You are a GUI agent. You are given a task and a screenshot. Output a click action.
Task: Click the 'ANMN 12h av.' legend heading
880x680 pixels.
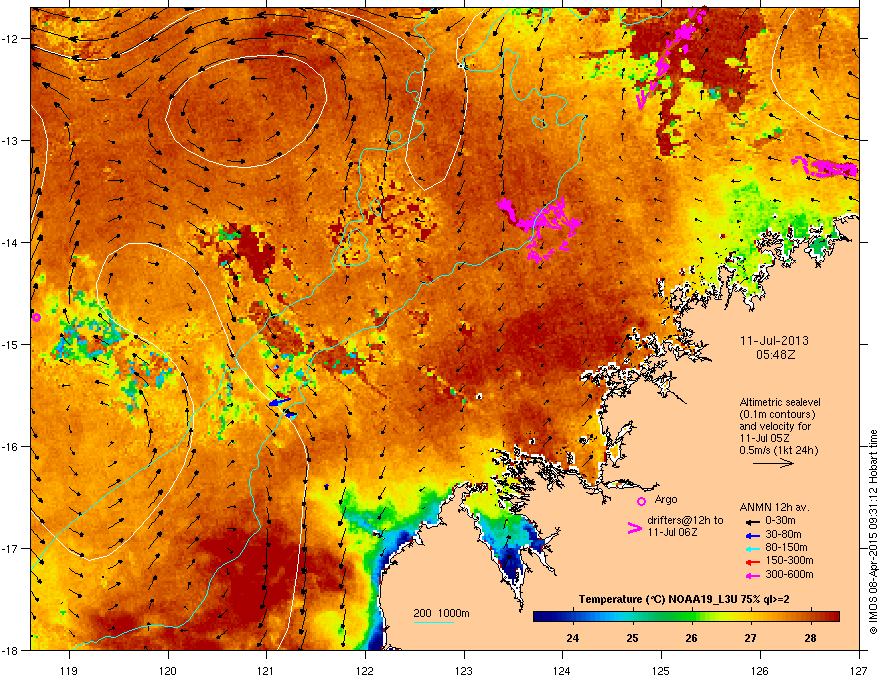click(774, 507)
